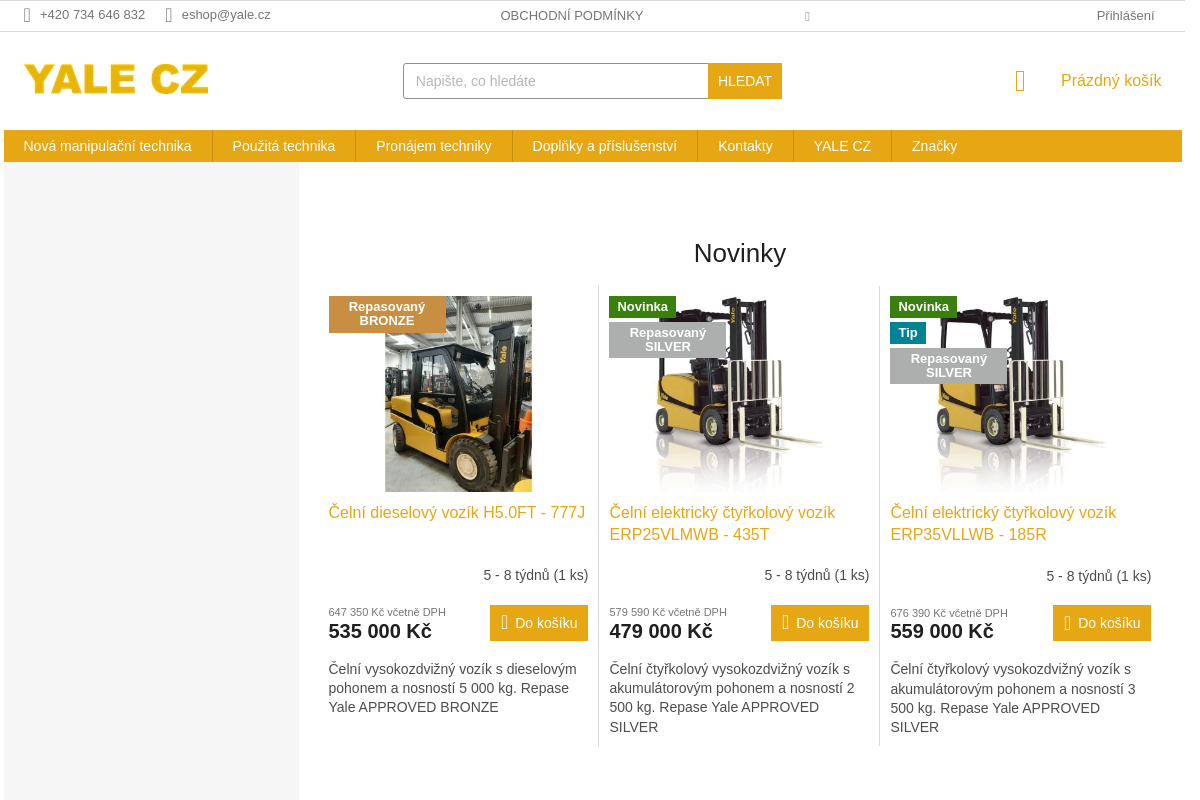The height and width of the screenshot is (800, 1200).
Task: Open the Doplňky a příslušenství menu
Action: 604,145
